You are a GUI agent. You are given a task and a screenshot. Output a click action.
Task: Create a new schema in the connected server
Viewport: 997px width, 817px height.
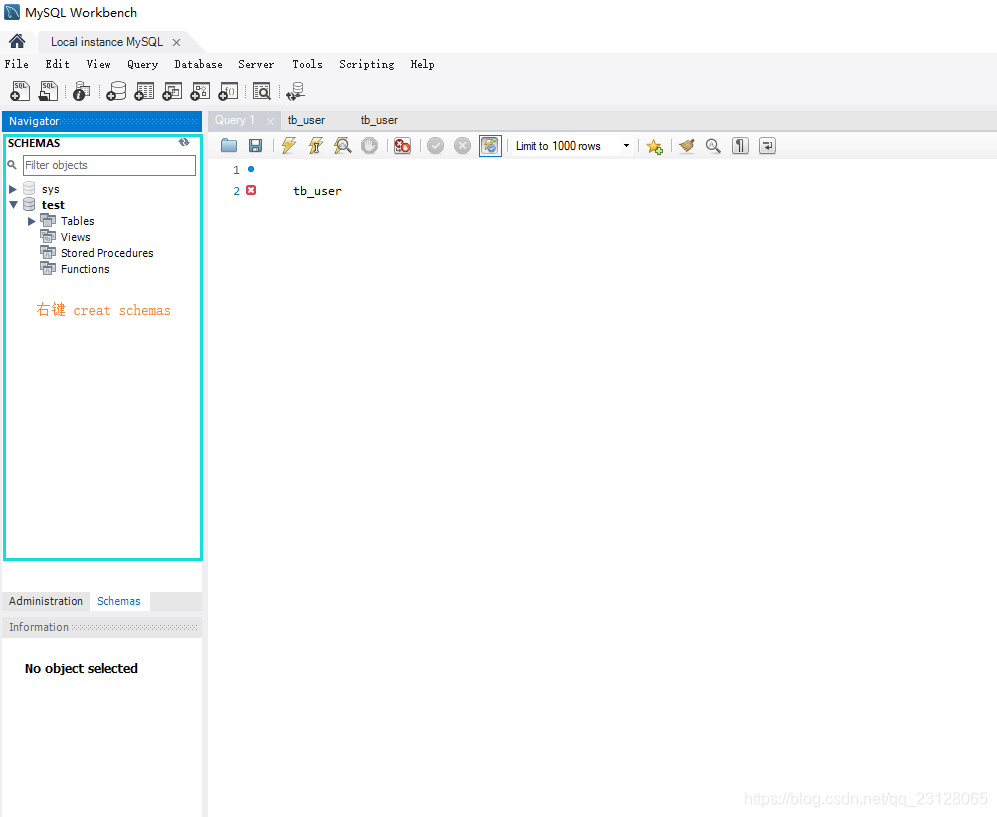click(116, 91)
